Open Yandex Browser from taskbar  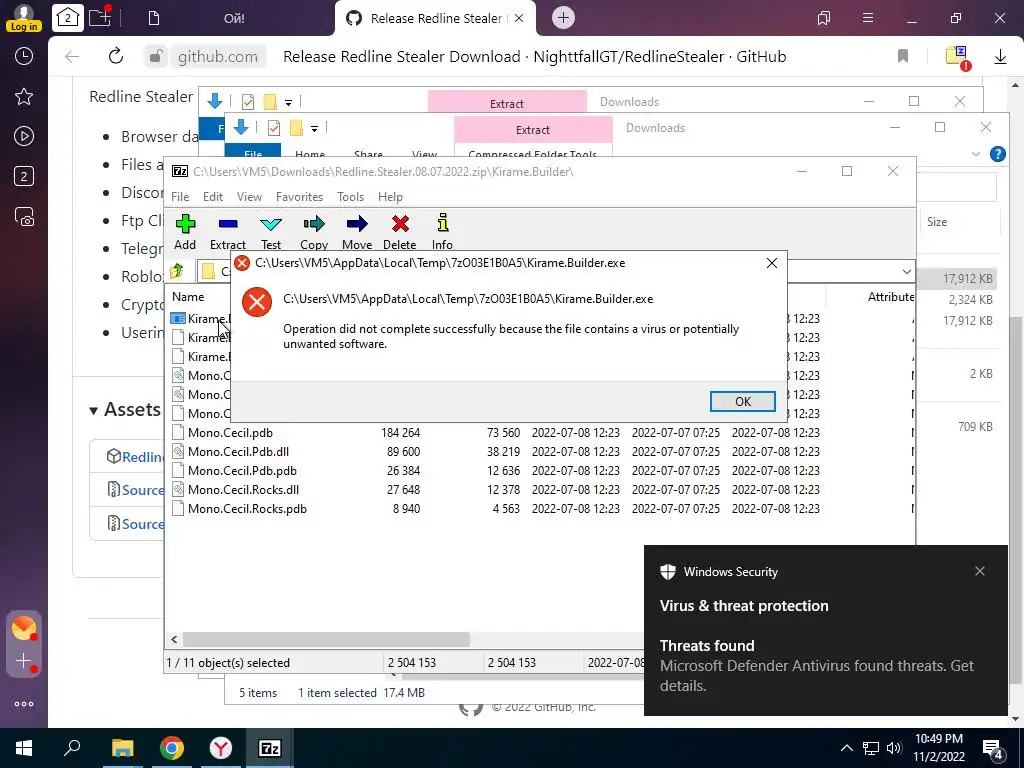pos(221,748)
